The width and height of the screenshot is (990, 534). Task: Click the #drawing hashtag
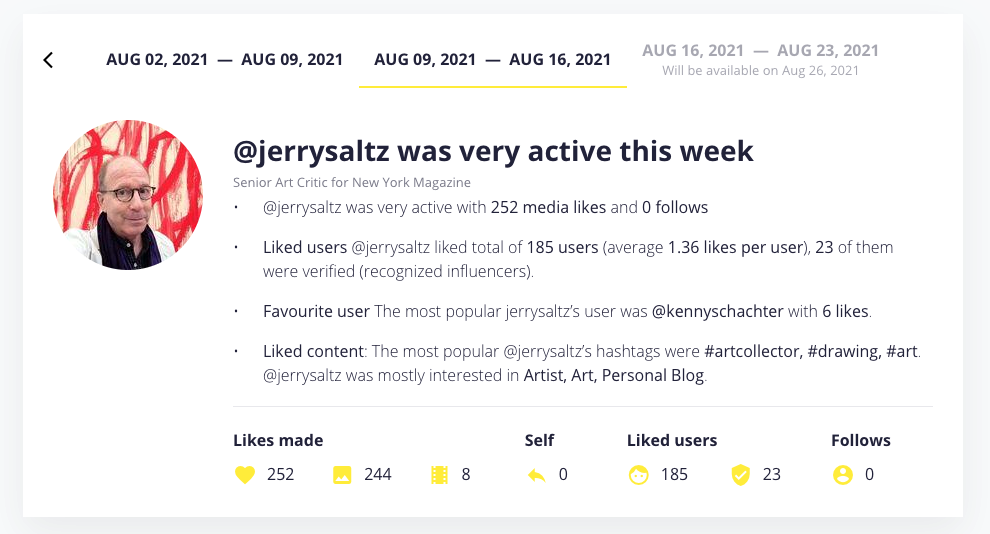pyautogui.click(x=844, y=351)
